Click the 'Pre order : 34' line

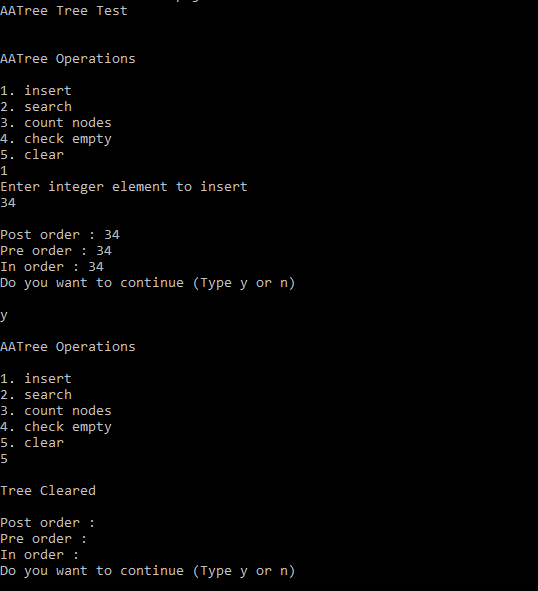click(x=56, y=251)
